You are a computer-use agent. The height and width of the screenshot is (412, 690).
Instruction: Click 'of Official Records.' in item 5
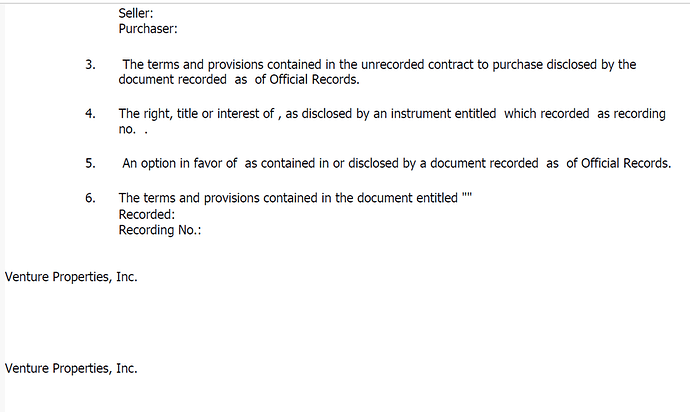tap(618, 163)
